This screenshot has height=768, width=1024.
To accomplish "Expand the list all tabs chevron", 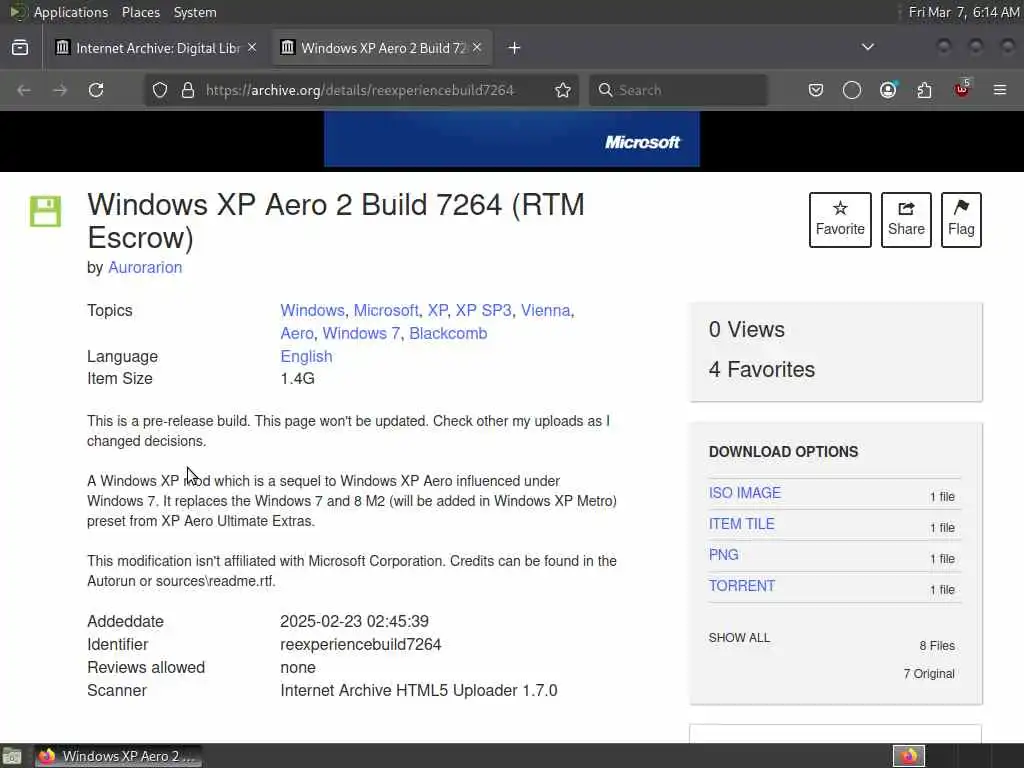I will [x=868, y=47].
